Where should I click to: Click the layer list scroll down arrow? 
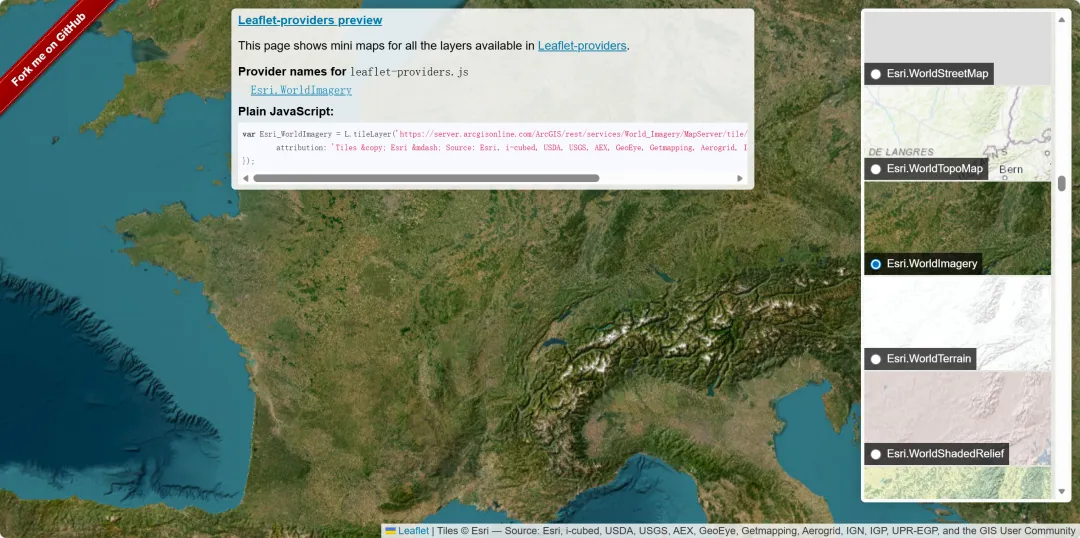(x=1061, y=492)
